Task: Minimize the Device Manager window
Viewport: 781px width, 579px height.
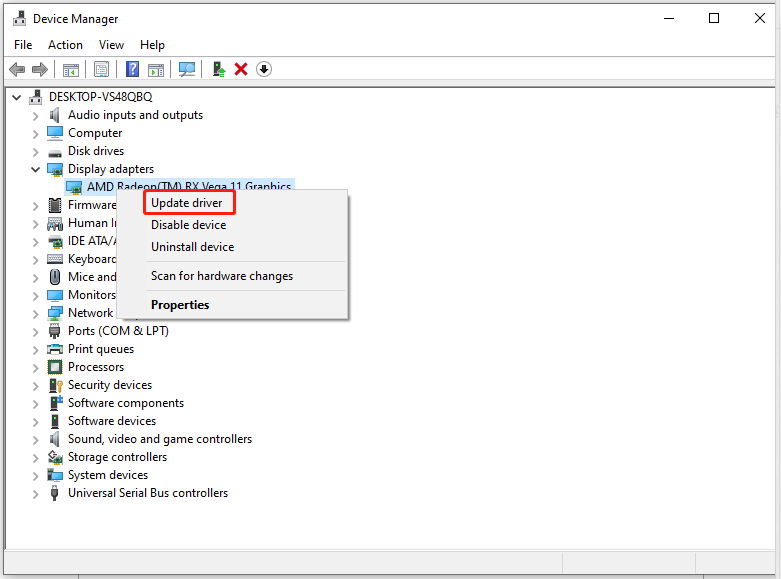Action: click(669, 18)
